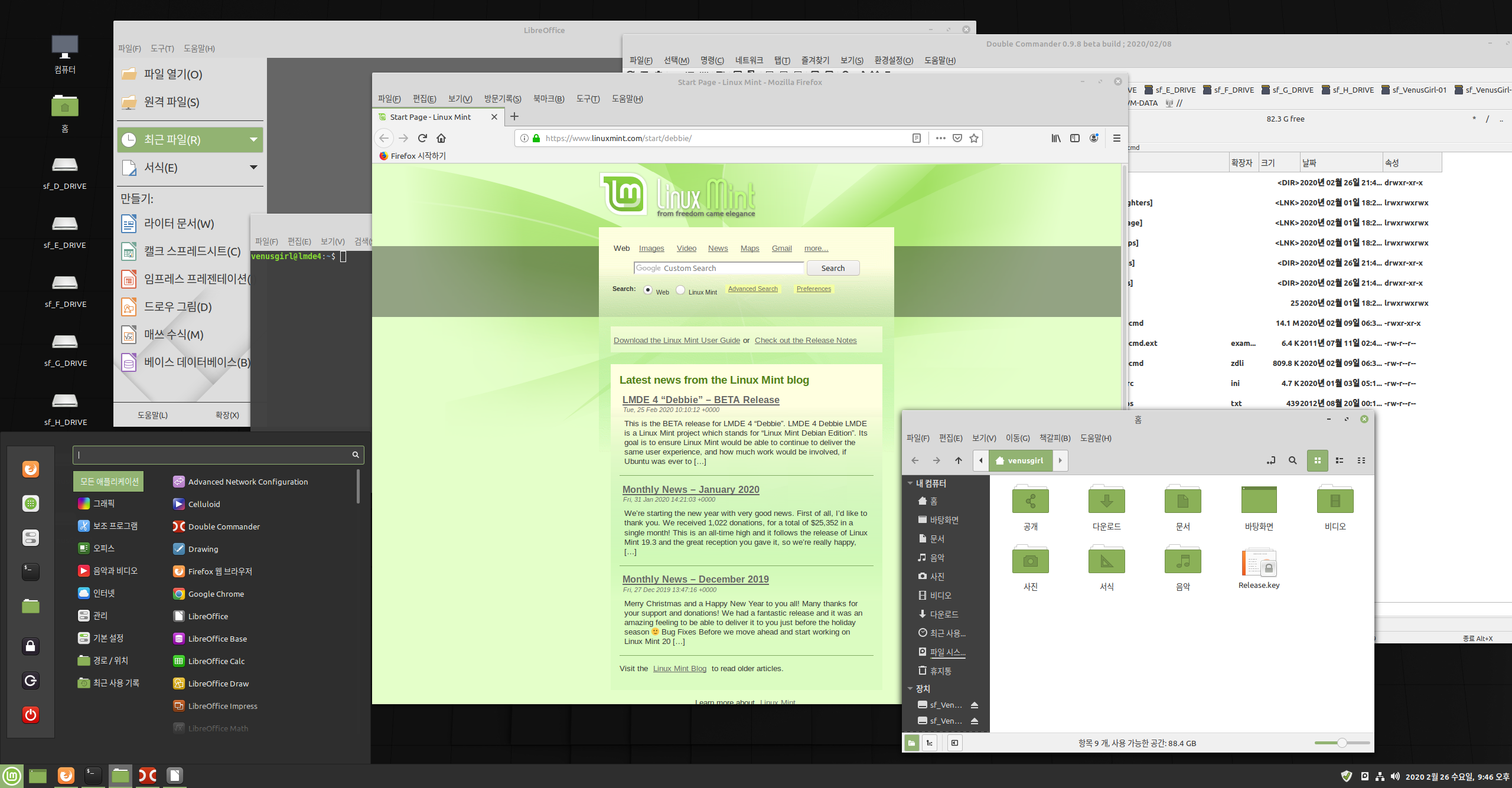Open the network icon in system tray

point(1380,777)
